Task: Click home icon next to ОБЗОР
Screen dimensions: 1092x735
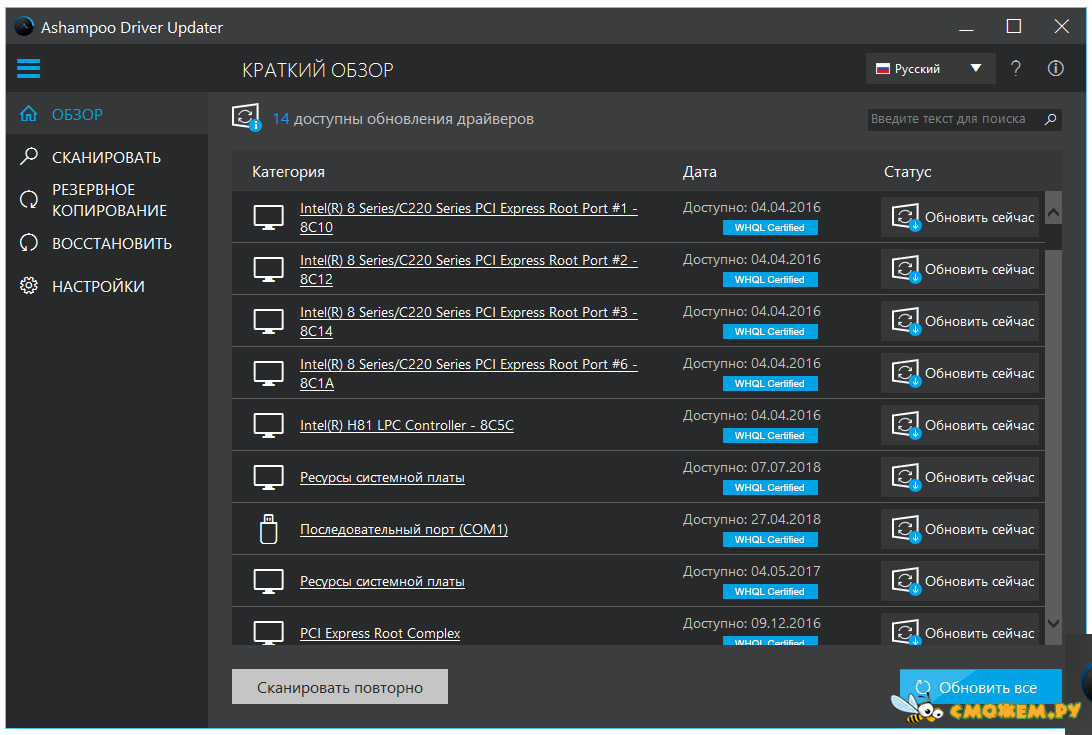Action: coord(29,114)
